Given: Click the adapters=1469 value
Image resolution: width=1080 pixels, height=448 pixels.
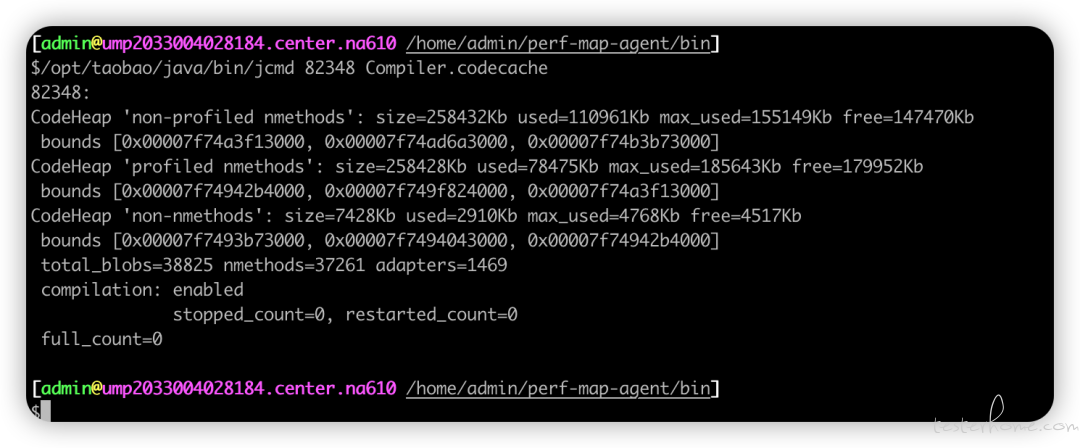Looking at the screenshot, I should coord(442,265).
